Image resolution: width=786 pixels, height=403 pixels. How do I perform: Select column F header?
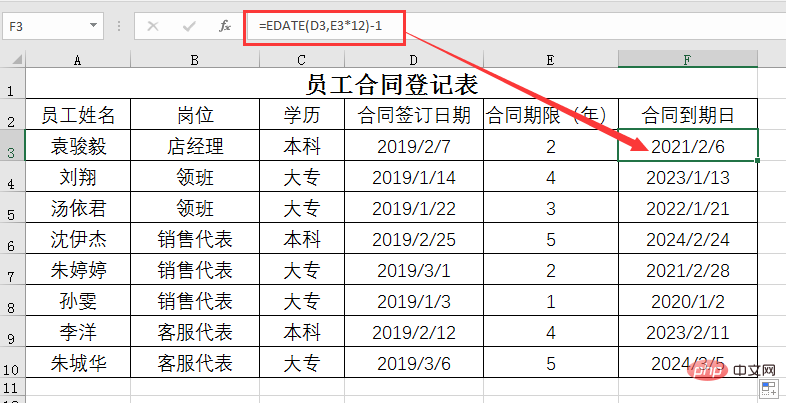point(688,60)
